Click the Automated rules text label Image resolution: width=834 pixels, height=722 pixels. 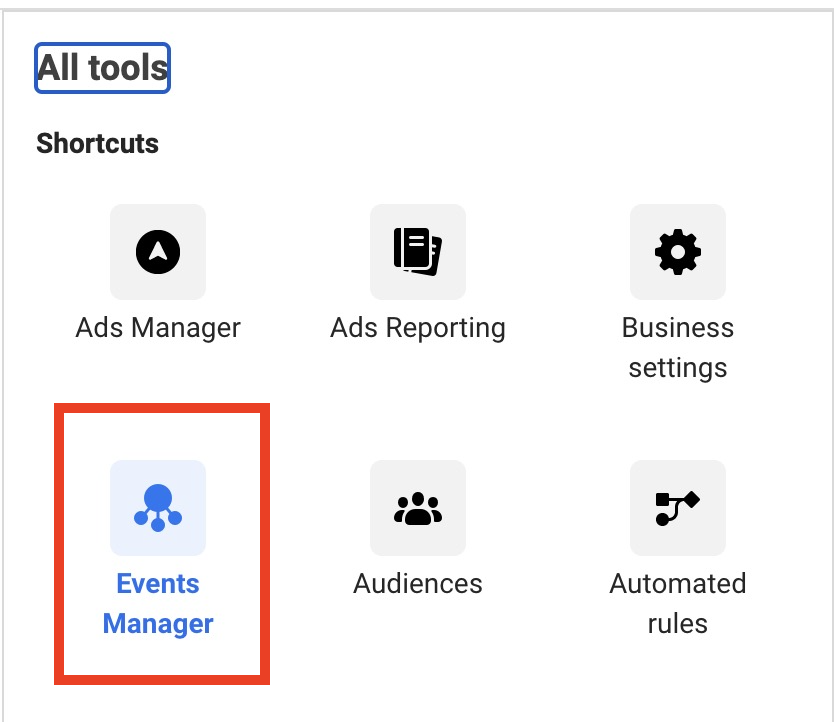pyautogui.click(x=678, y=603)
